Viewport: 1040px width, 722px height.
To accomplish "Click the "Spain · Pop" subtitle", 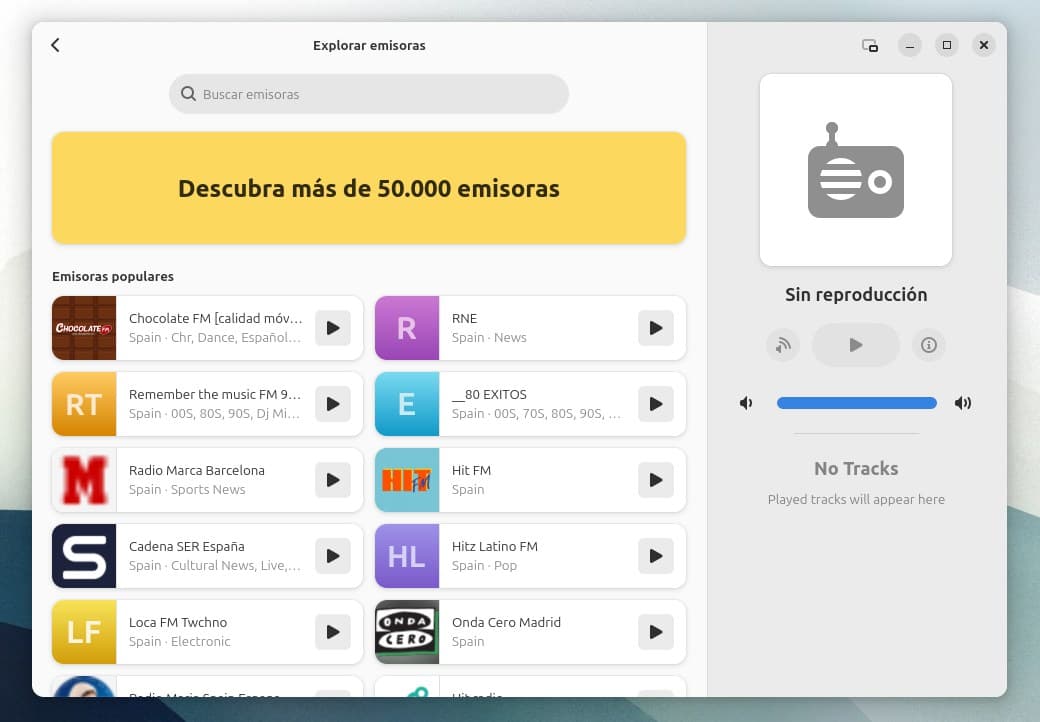I will coord(484,566).
